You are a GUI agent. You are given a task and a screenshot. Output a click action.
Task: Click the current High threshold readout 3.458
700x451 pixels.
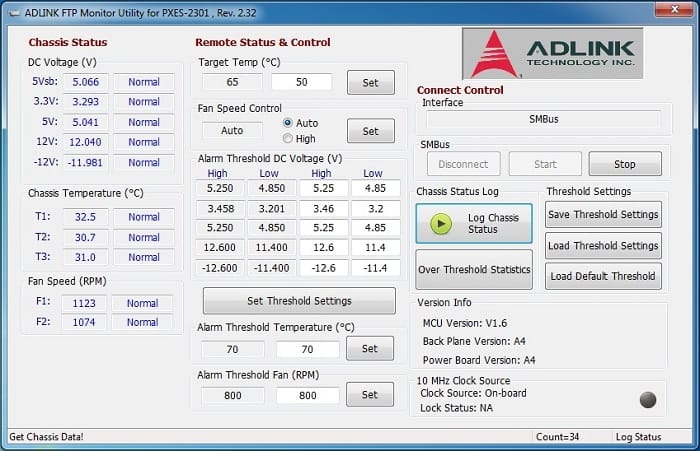click(x=220, y=209)
